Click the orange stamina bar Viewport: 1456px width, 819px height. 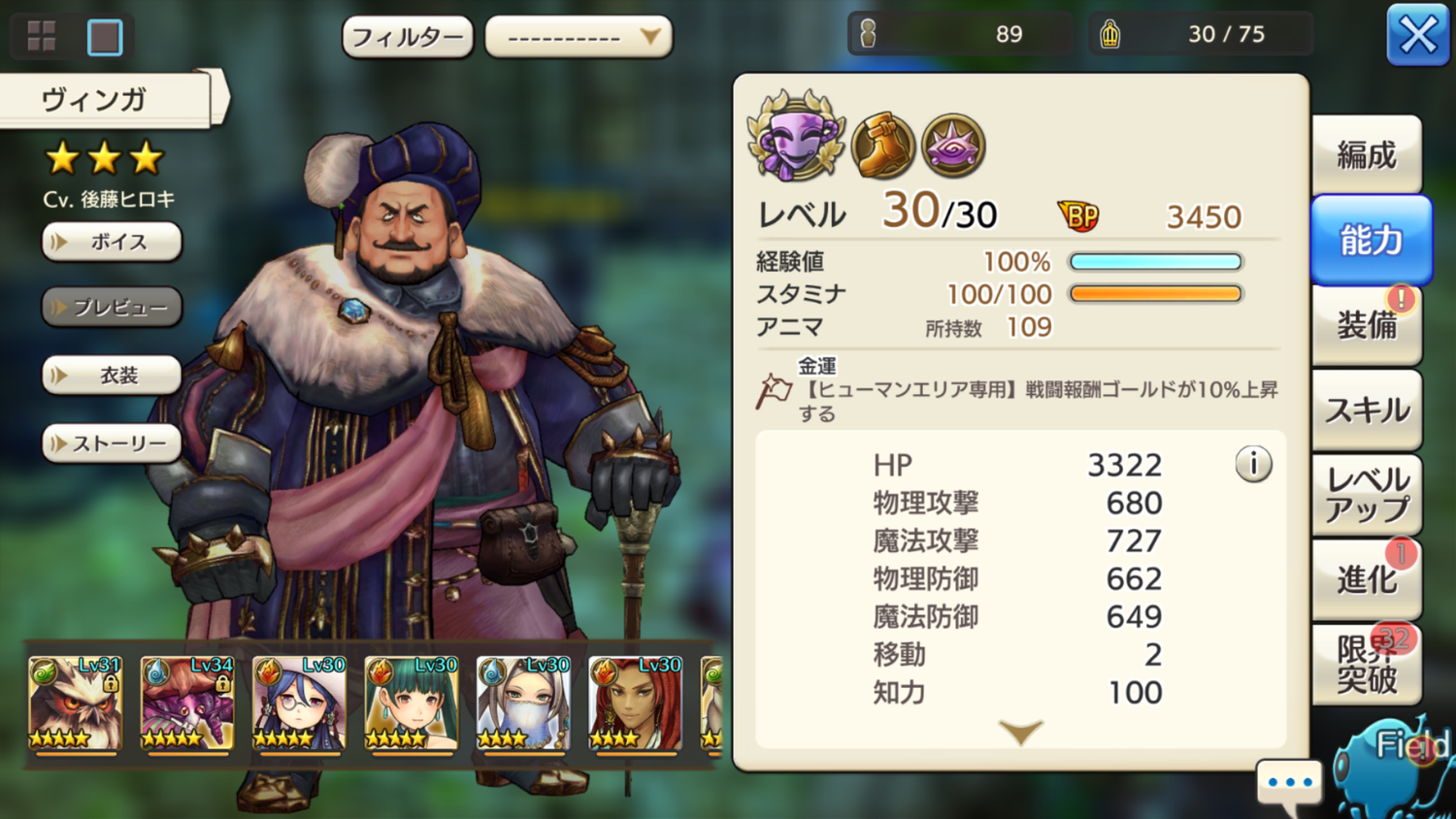point(1155,294)
